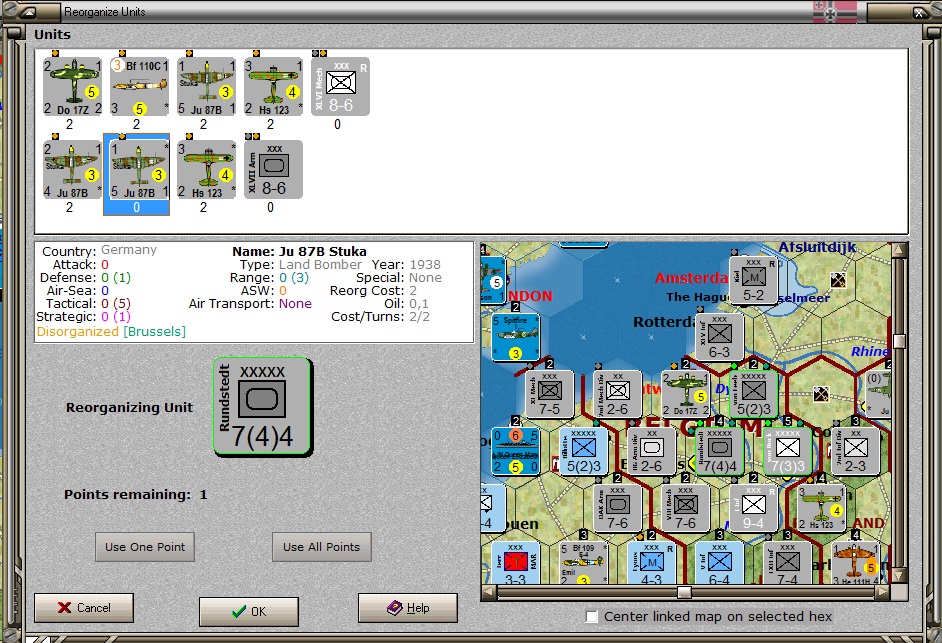Click the von Bock 7(3)3 HQ counter

788,451
